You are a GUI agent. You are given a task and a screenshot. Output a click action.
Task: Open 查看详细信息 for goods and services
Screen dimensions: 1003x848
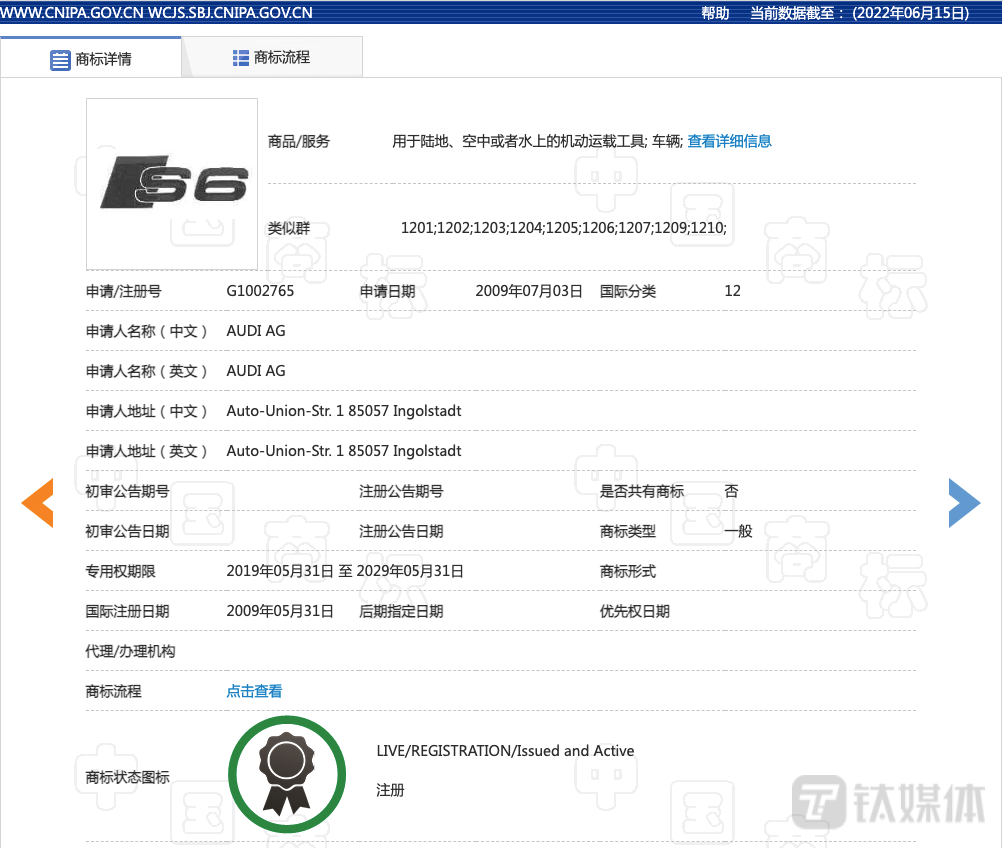[x=729, y=141]
